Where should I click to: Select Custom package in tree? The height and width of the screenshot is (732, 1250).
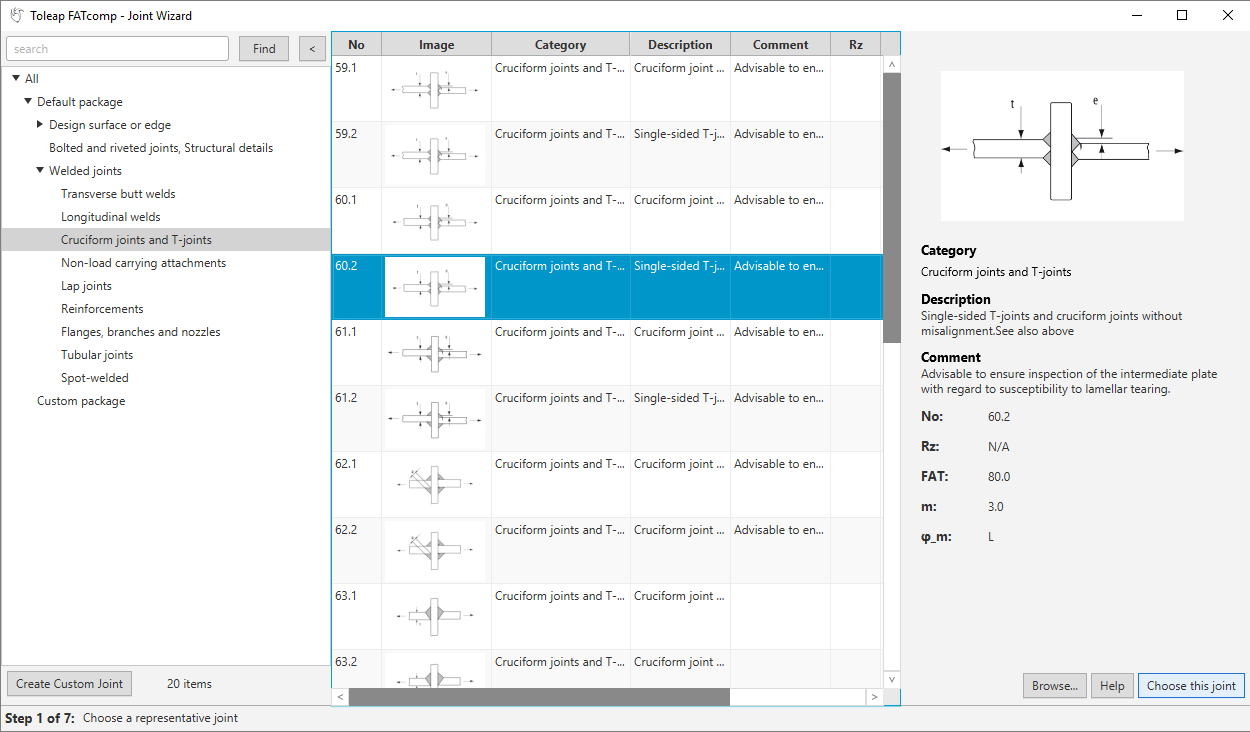coord(81,401)
